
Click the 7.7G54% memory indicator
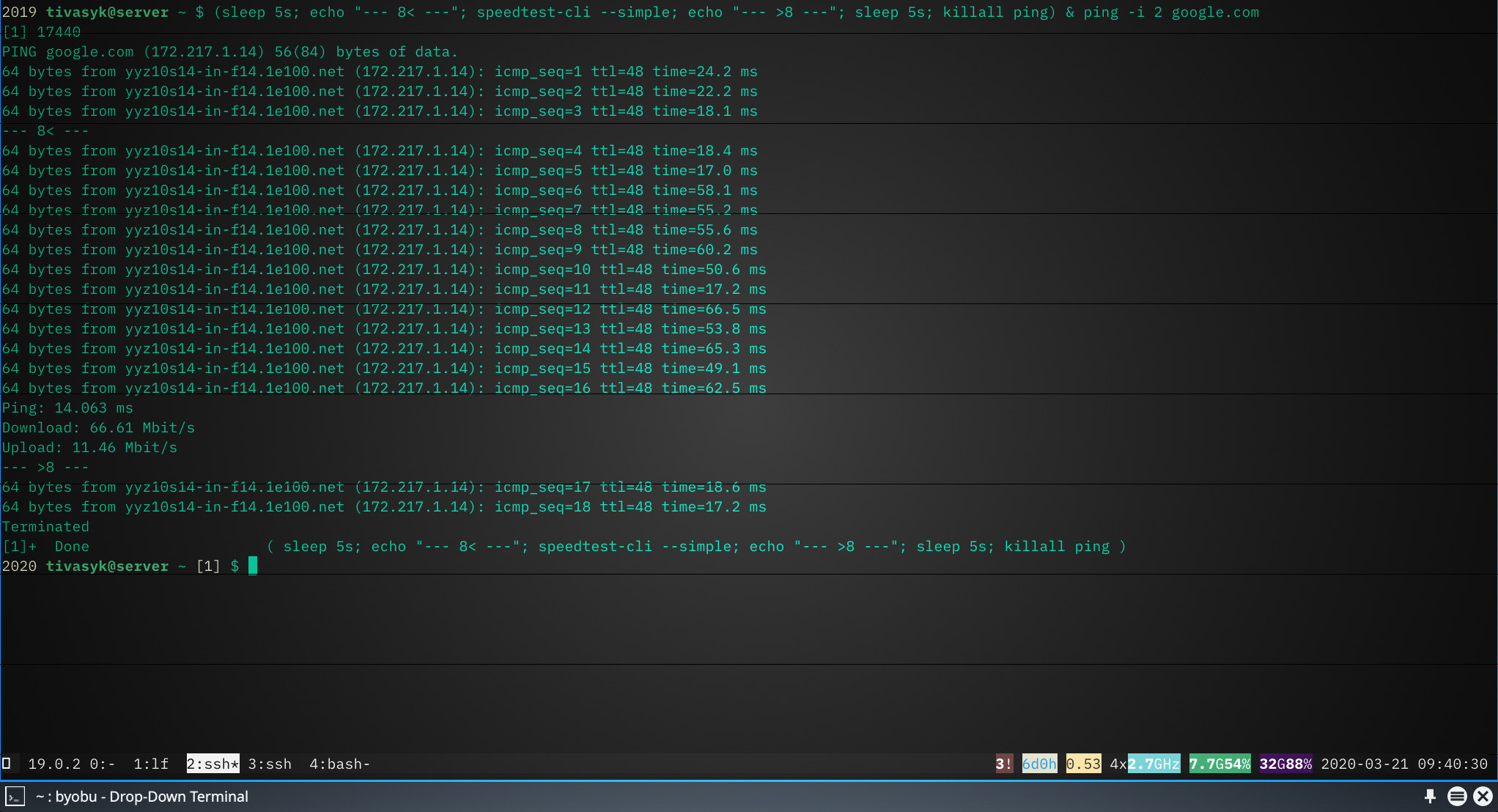1220,764
